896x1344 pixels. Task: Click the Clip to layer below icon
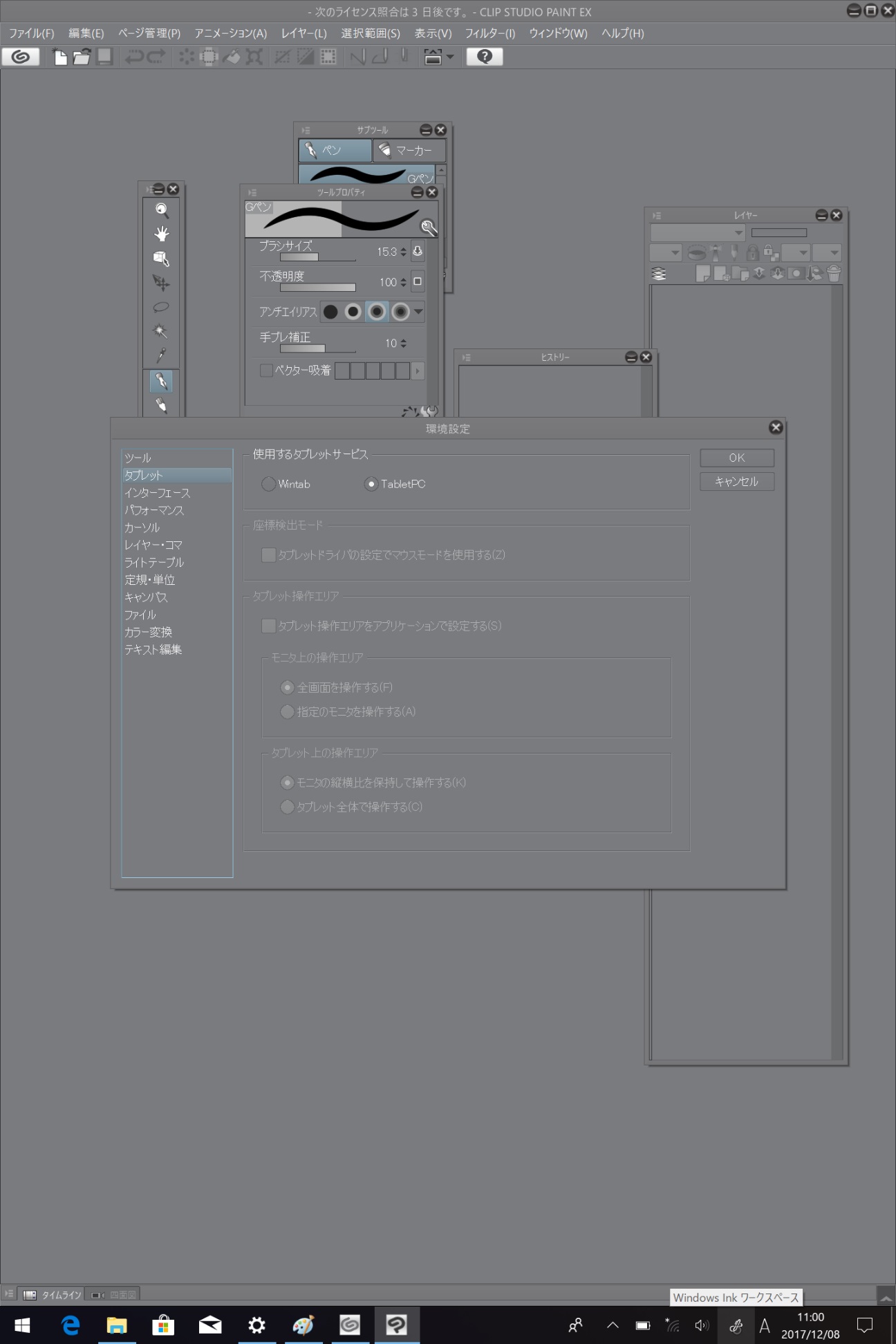[698, 252]
